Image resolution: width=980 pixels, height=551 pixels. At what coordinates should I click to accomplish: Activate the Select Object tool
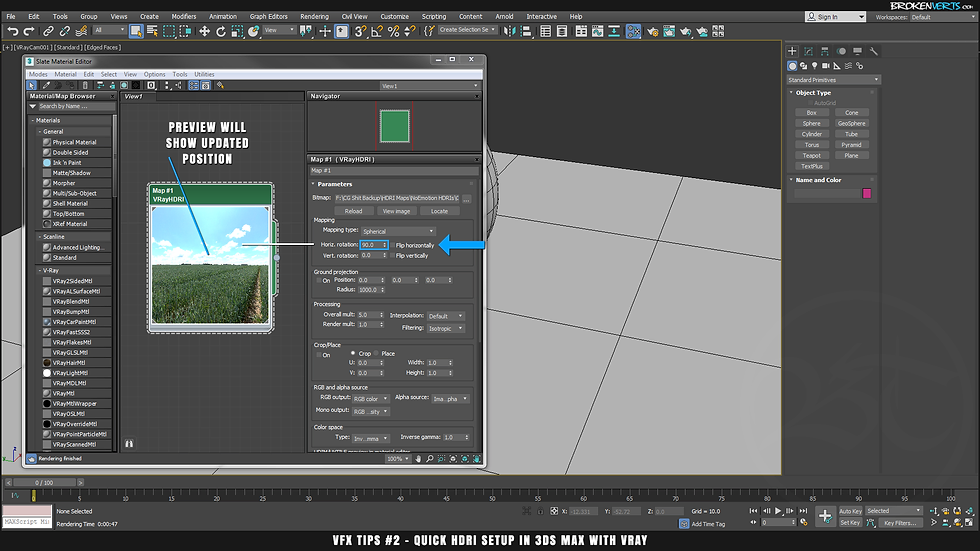pos(136,31)
